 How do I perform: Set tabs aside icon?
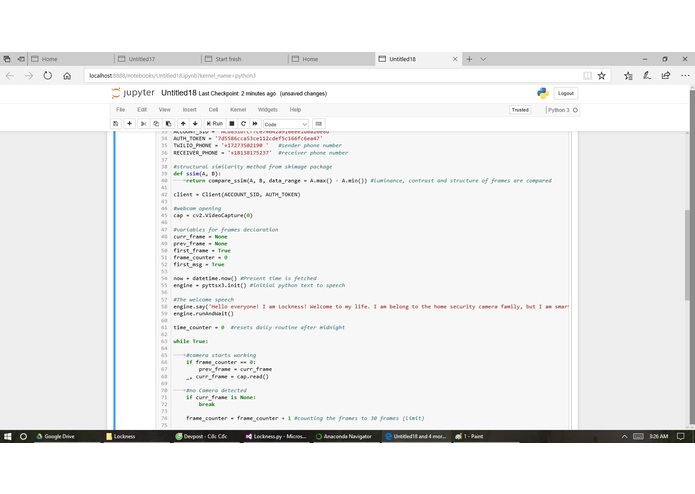(x=21, y=59)
